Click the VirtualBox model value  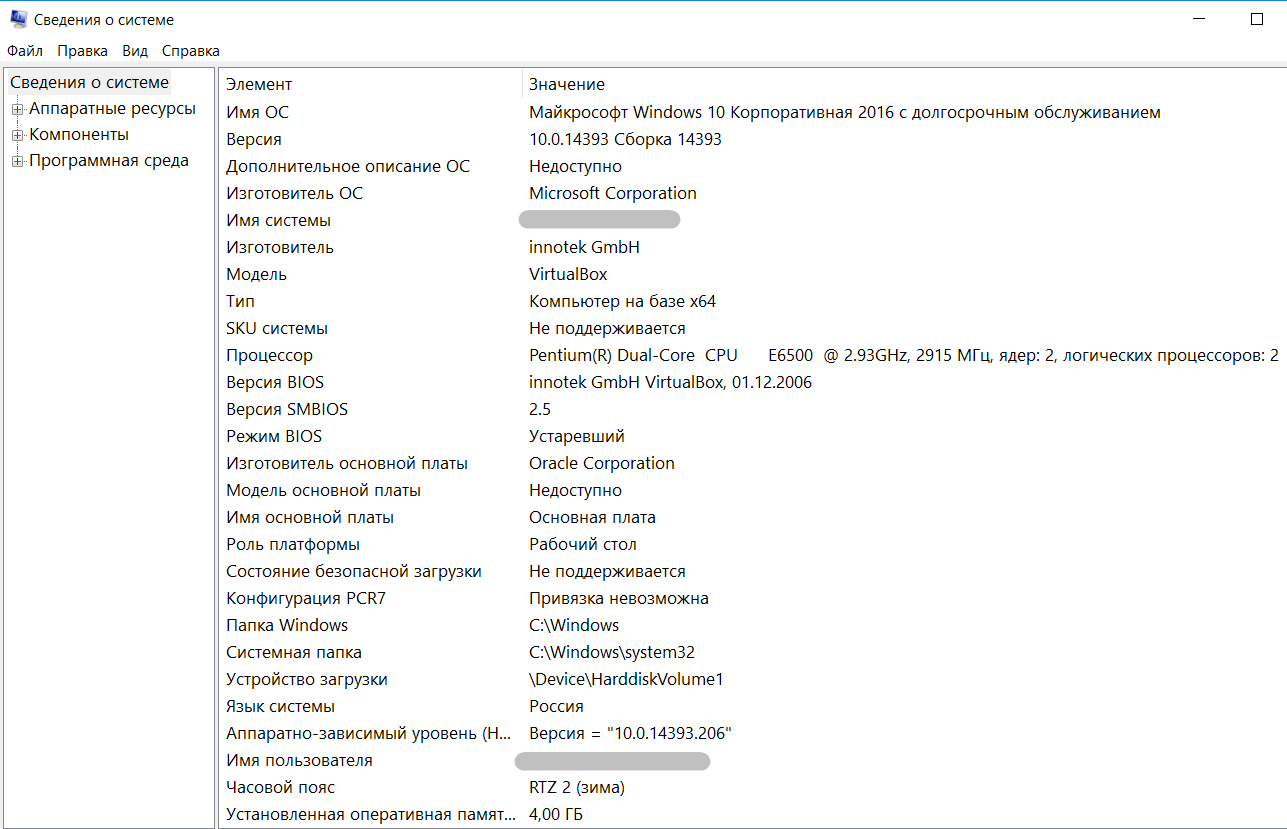568,274
